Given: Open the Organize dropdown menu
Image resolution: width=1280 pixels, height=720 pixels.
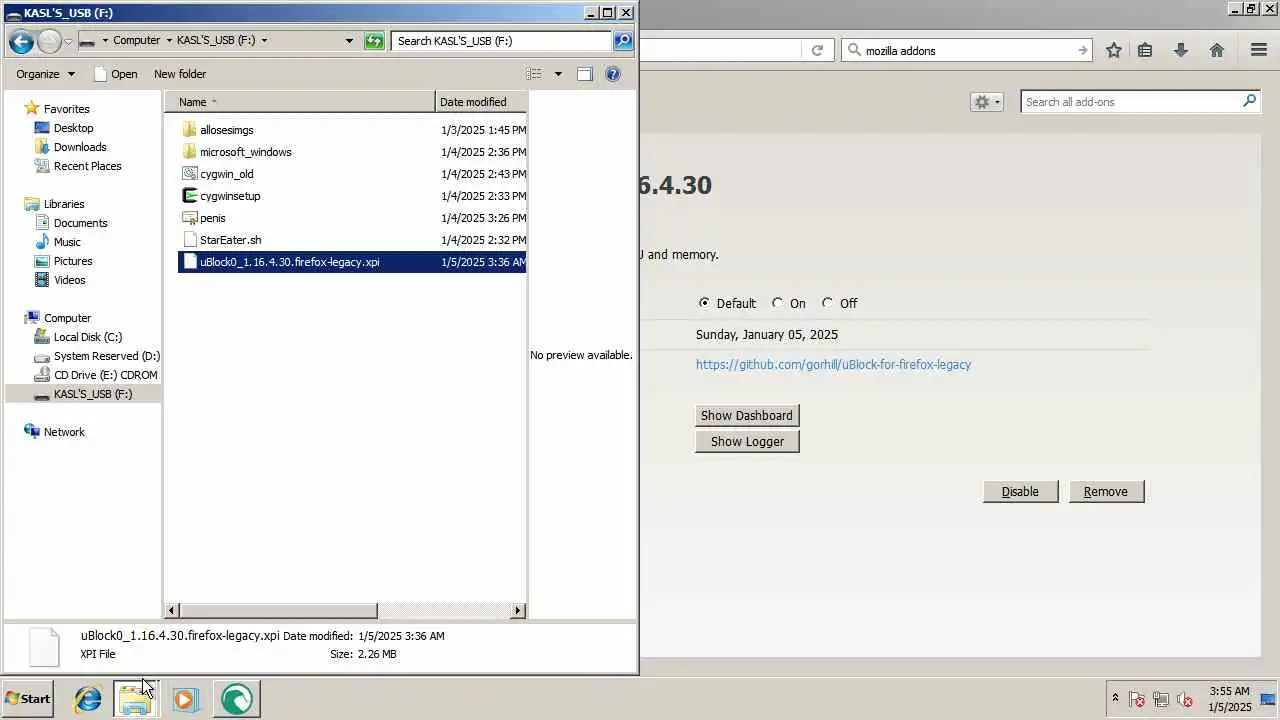Looking at the screenshot, I should point(45,74).
